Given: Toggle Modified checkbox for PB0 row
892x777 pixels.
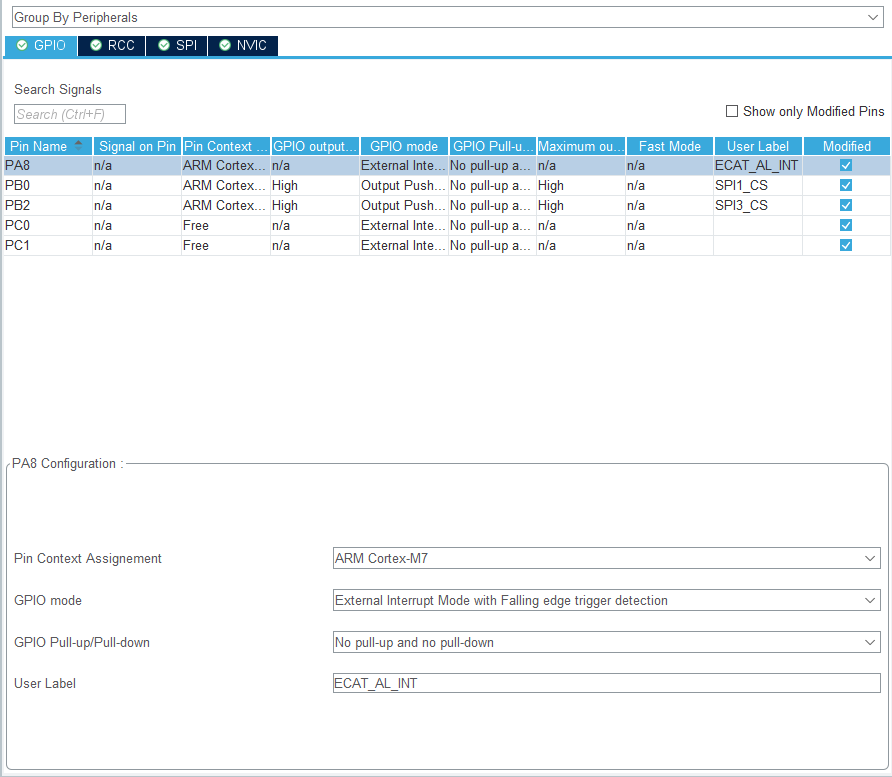Looking at the screenshot, I should [846, 185].
